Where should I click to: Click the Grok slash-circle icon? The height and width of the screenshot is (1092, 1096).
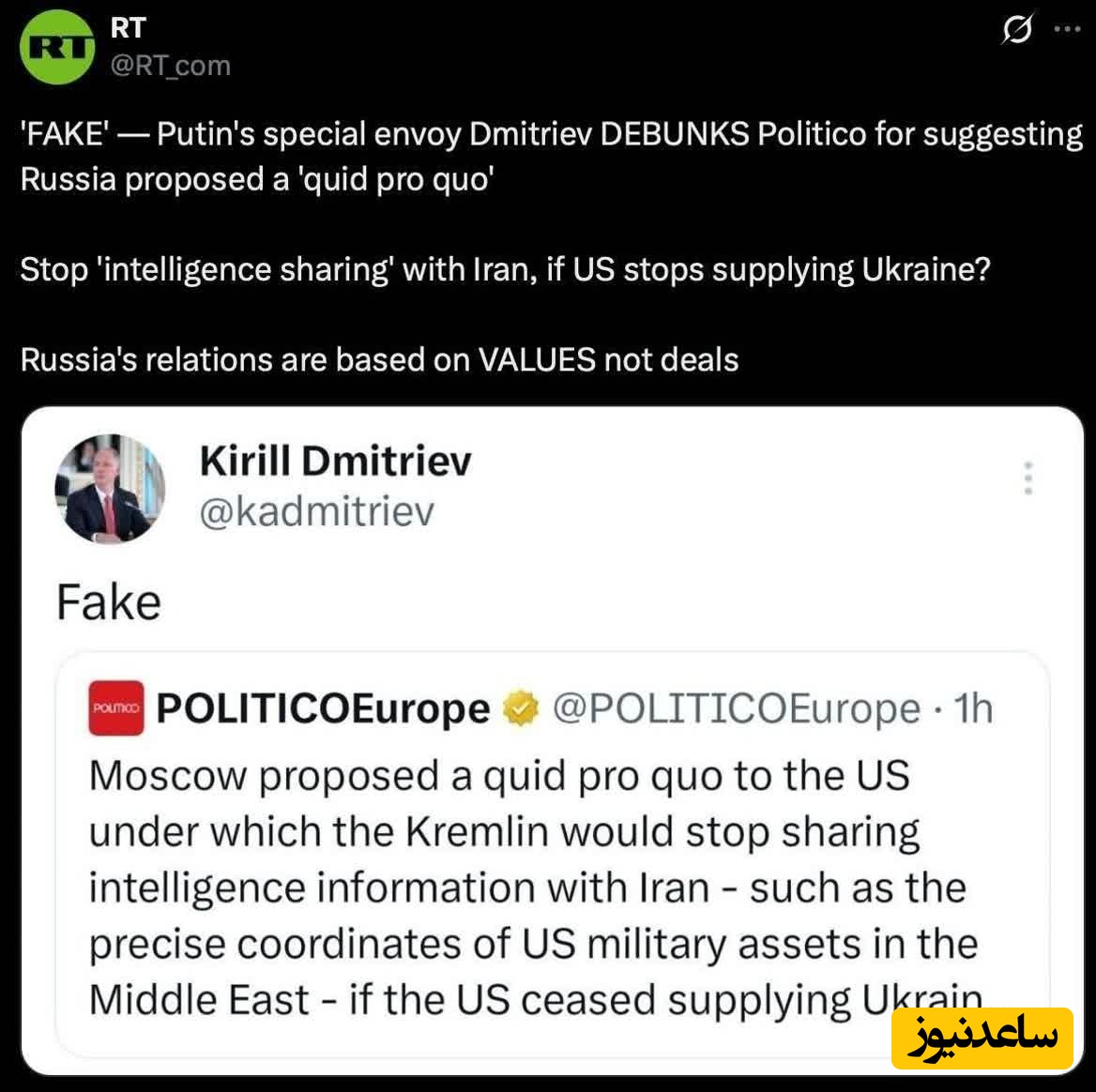pos(1017,29)
